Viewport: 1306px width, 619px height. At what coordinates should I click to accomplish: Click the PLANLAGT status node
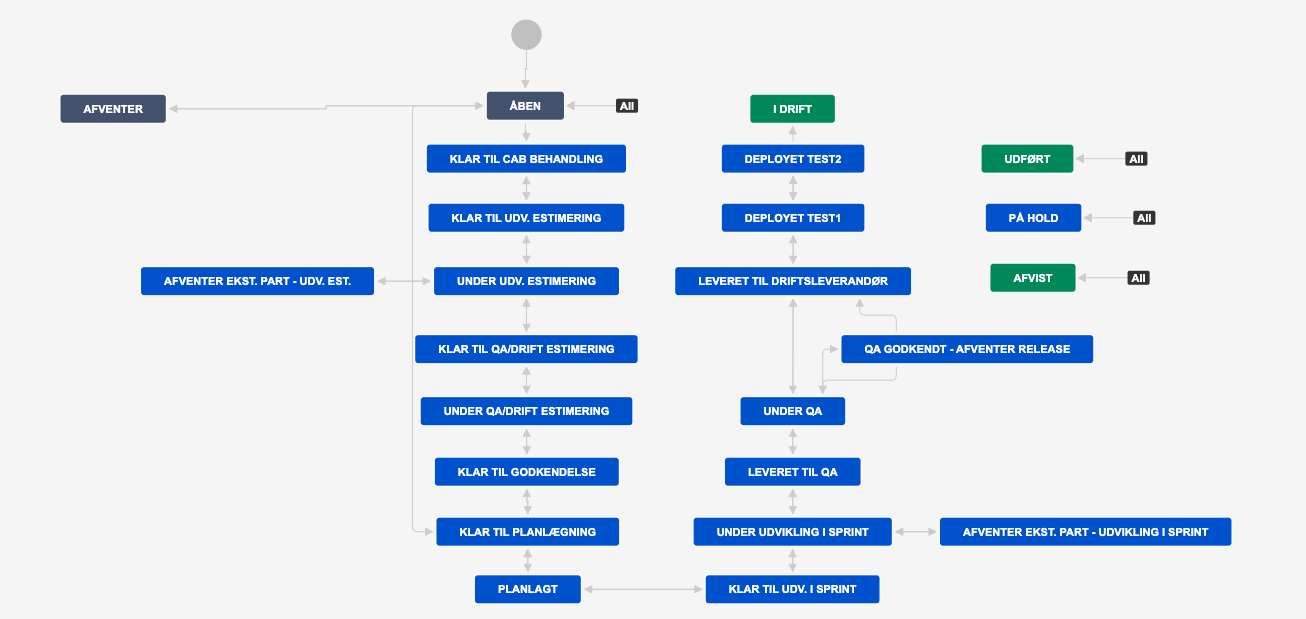(x=528, y=589)
